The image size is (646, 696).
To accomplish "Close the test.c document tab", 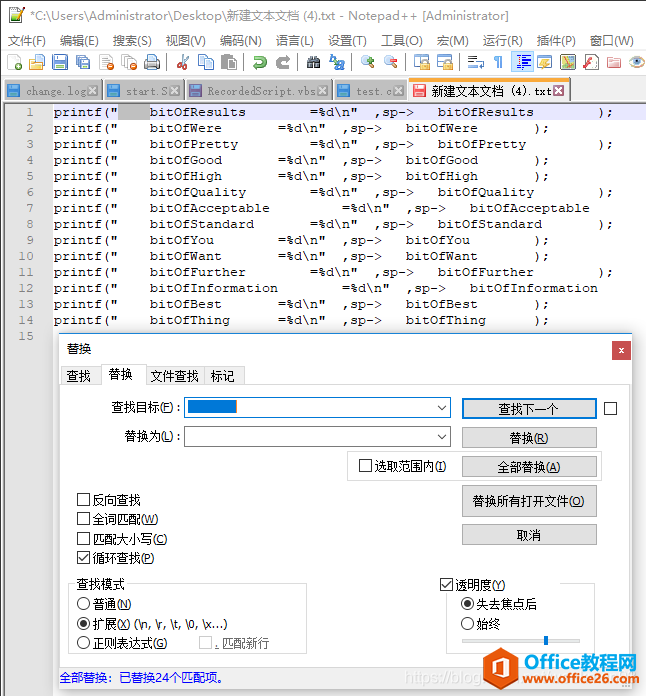I will [398, 91].
